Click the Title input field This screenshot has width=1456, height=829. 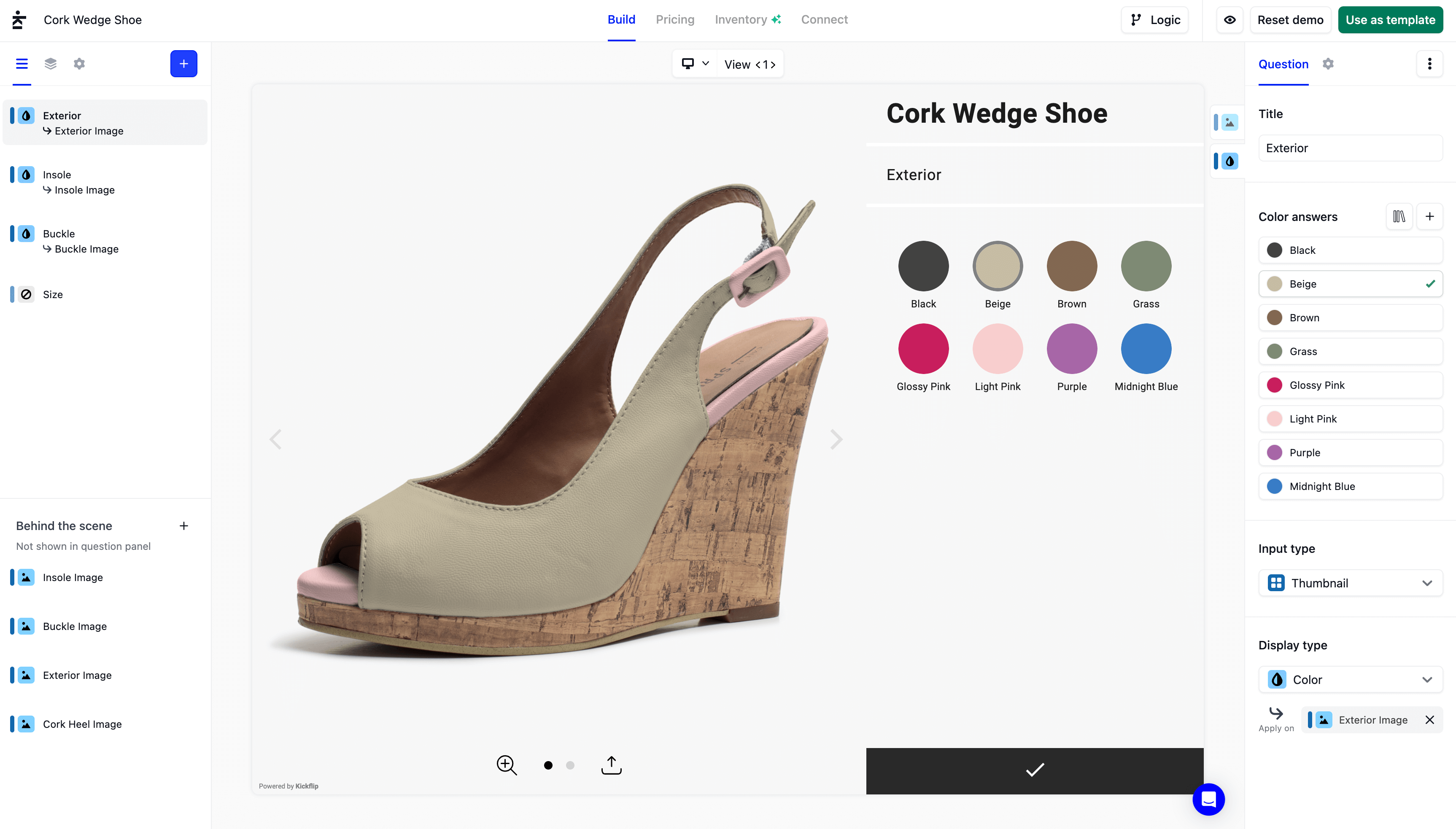point(1350,148)
